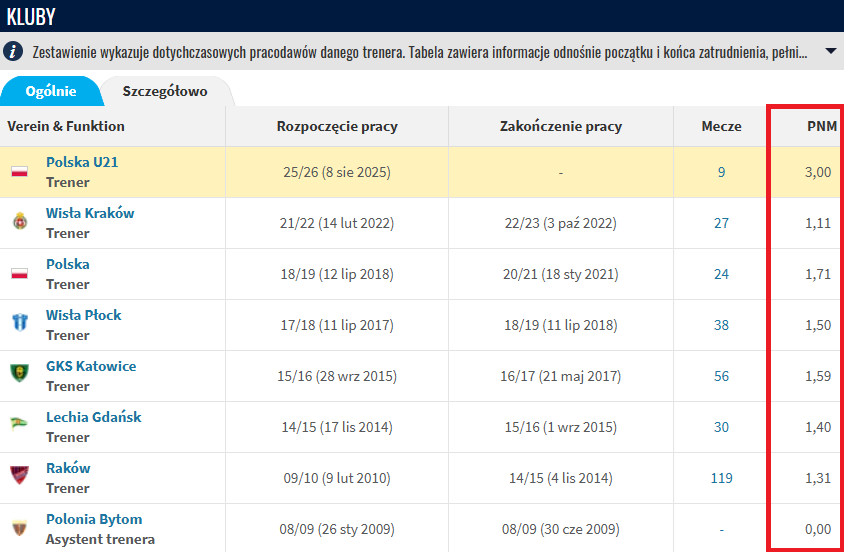Click the GKS Katowice club crest
Viewport: 844px width, 552px height.
20,374
